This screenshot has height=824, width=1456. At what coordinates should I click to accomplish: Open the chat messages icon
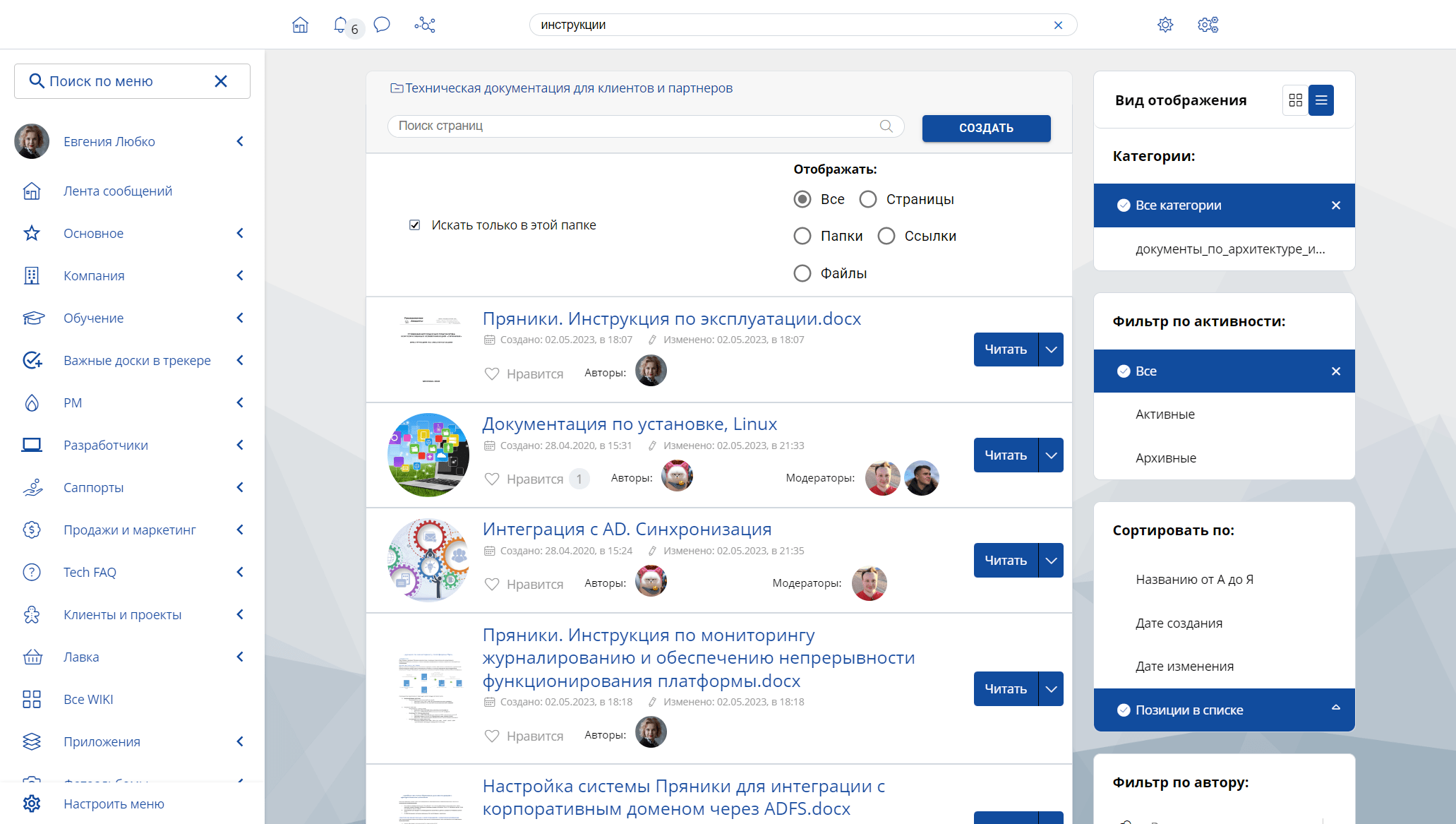click(382, 25)
